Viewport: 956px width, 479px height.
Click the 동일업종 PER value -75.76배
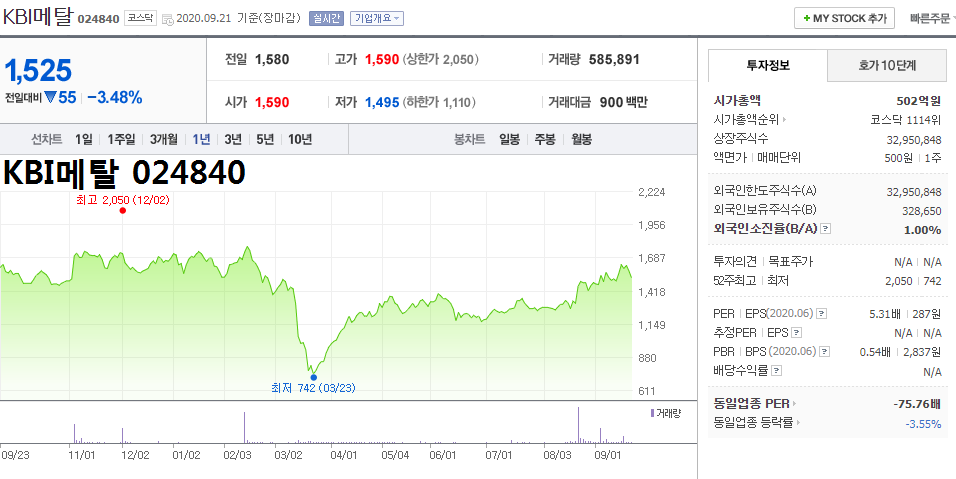[917, 403]
